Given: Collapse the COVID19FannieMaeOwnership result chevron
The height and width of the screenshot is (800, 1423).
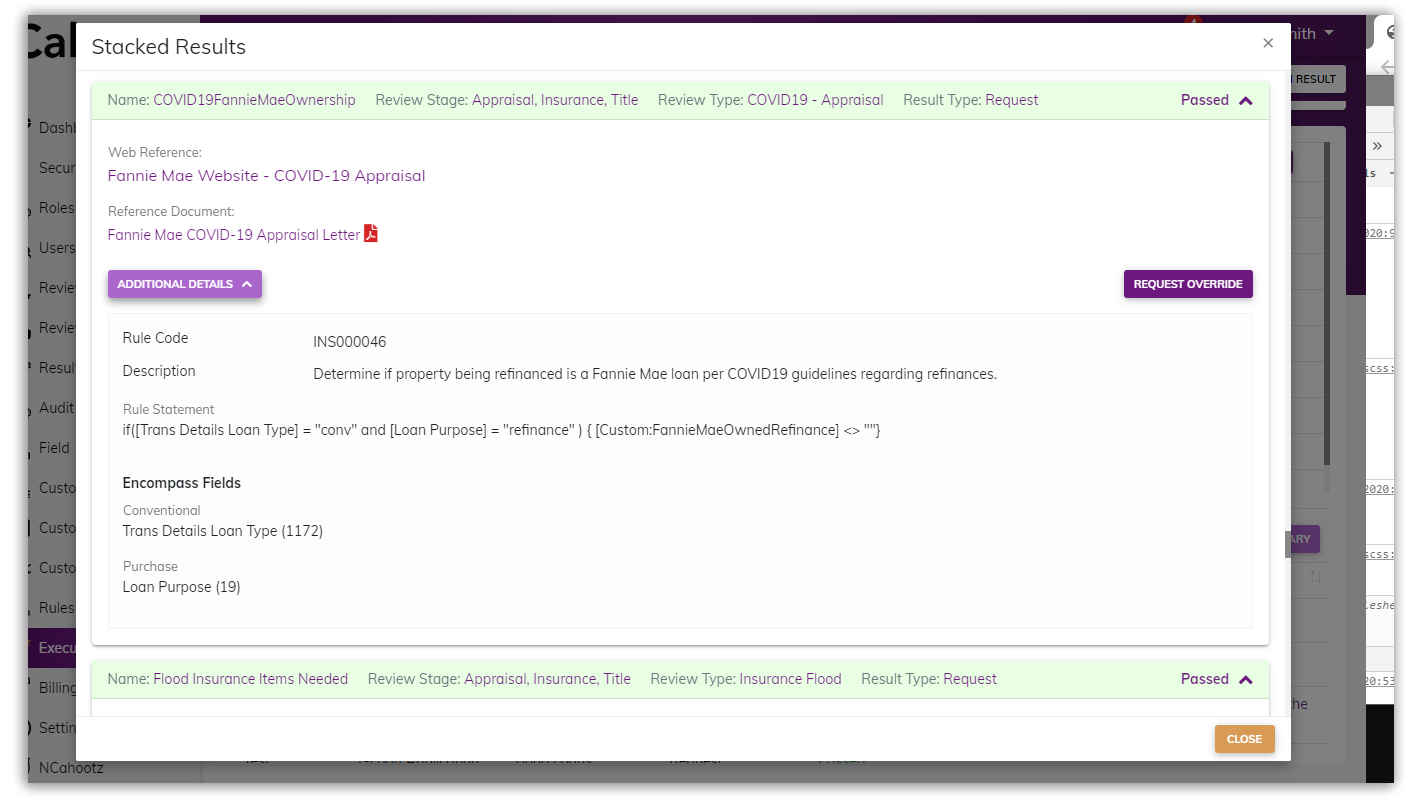Looking at the screenshot, I should (x=1246, y=100).
